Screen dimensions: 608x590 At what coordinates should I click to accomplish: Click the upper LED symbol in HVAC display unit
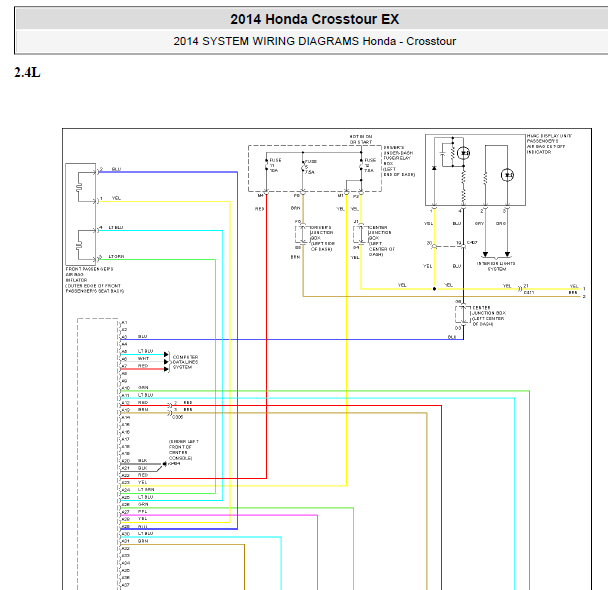[x=463, y=153]
